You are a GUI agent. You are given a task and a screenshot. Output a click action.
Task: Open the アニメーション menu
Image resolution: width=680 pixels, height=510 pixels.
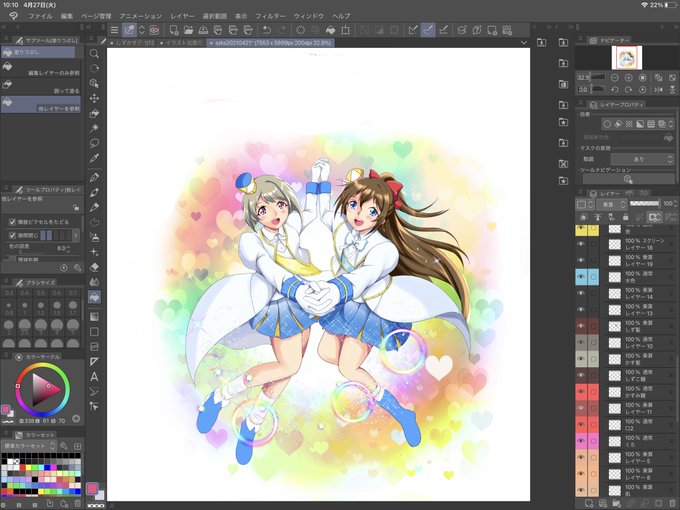141,16
